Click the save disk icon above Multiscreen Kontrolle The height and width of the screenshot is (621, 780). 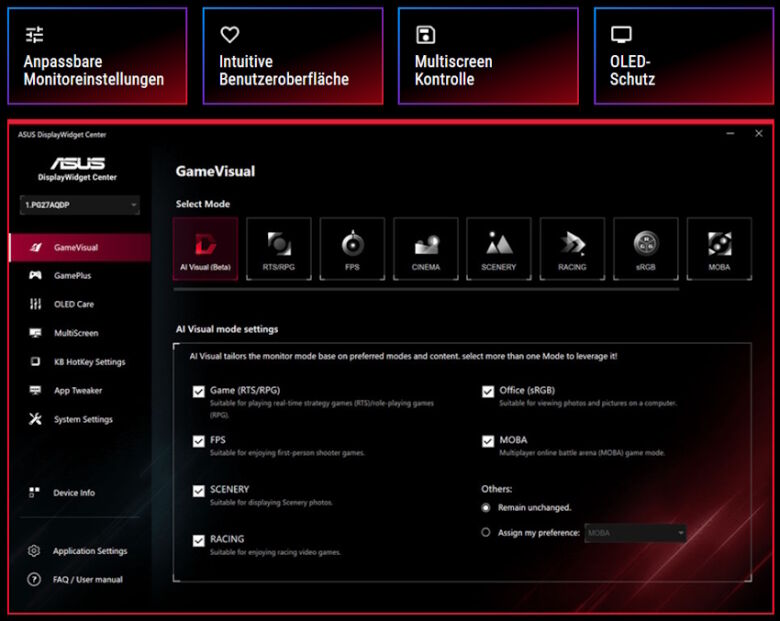[425, 35]
